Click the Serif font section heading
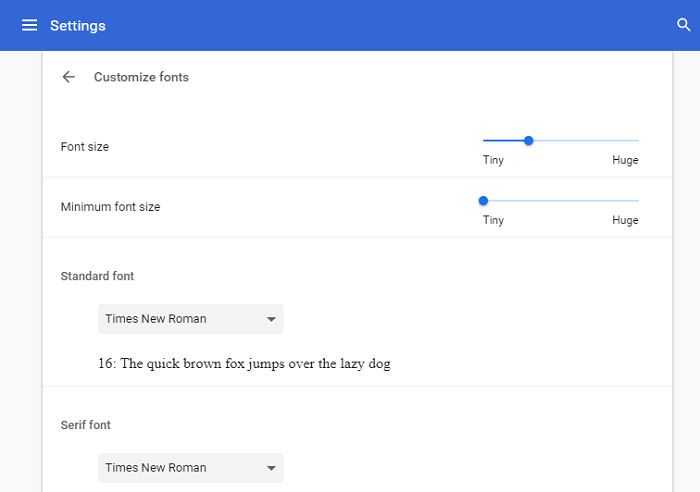 coord(86,425)
